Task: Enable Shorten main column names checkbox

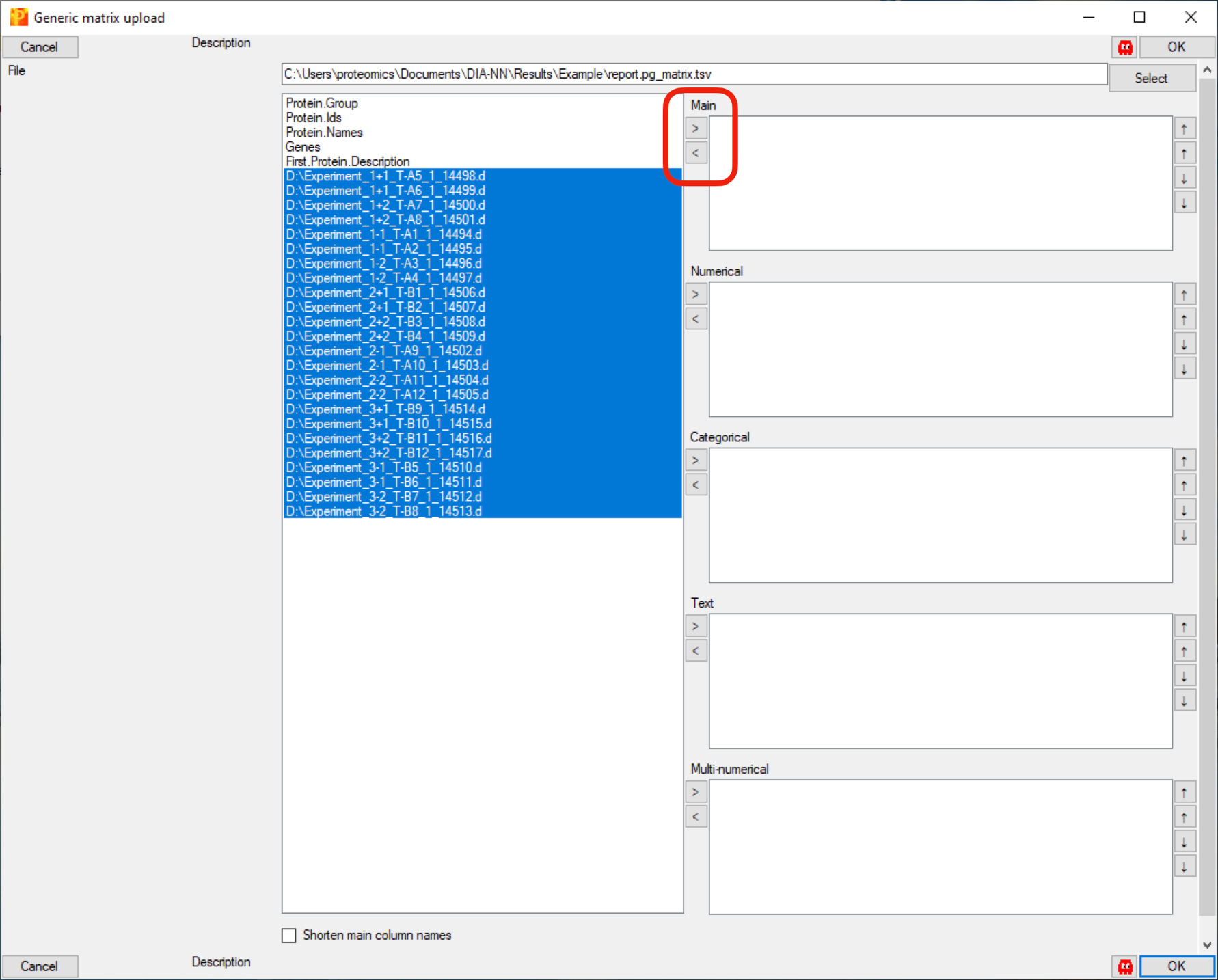Action: 289,936
